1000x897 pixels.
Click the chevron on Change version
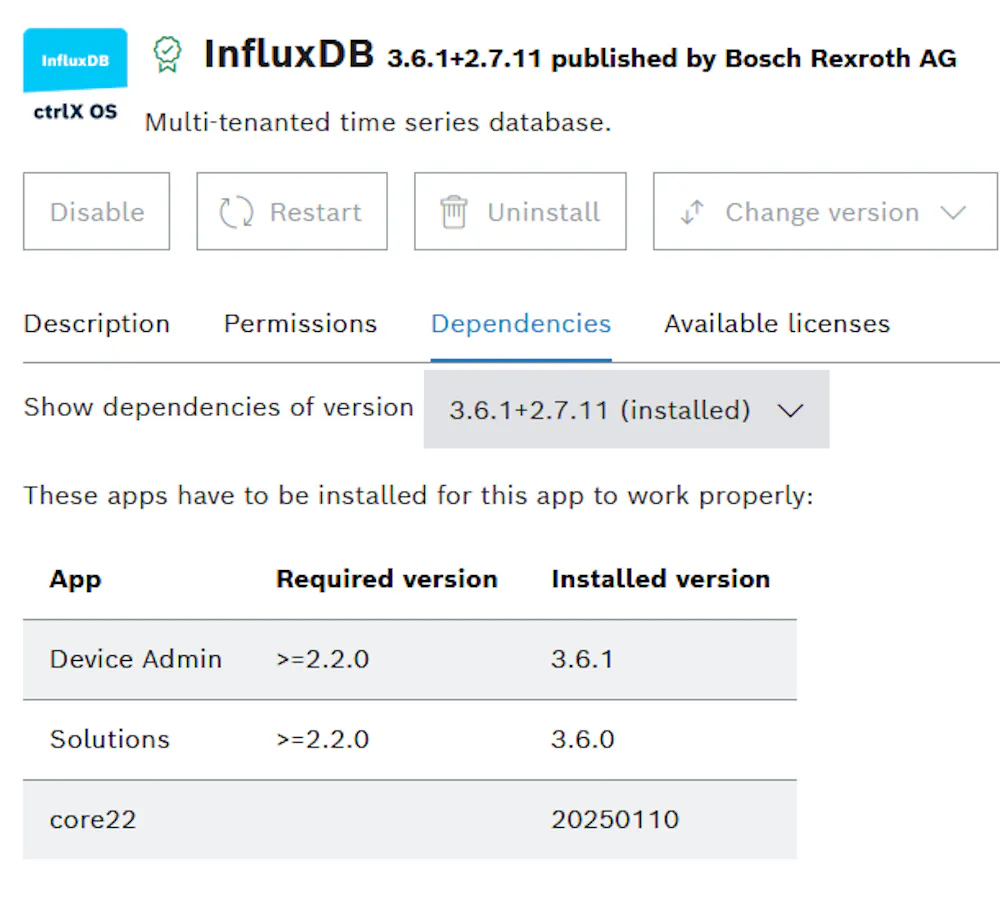953,212
